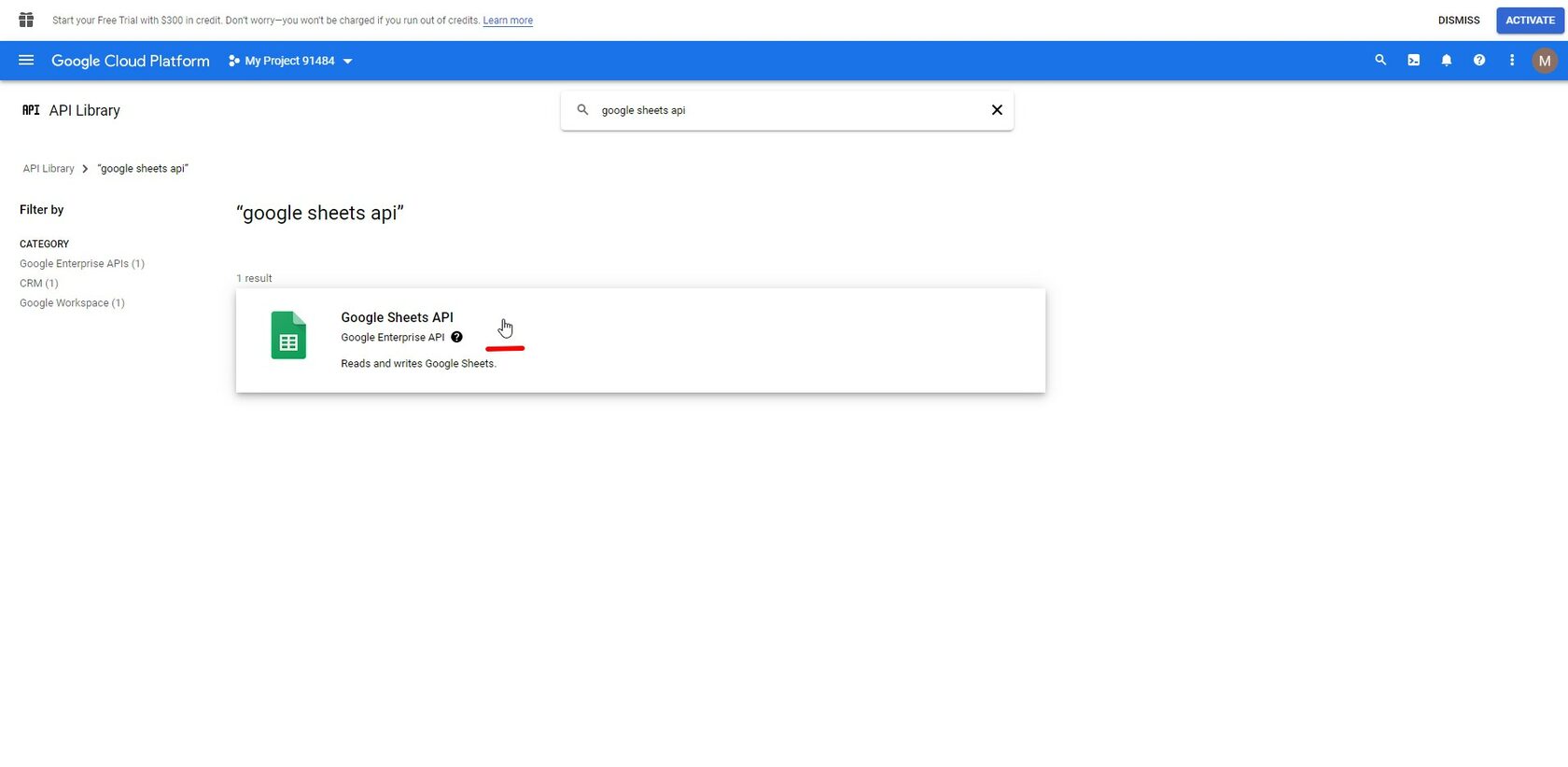Click the description Reads and writes Google Sheets
Screen dimensions: 1568x767
[x=418, y=364]
